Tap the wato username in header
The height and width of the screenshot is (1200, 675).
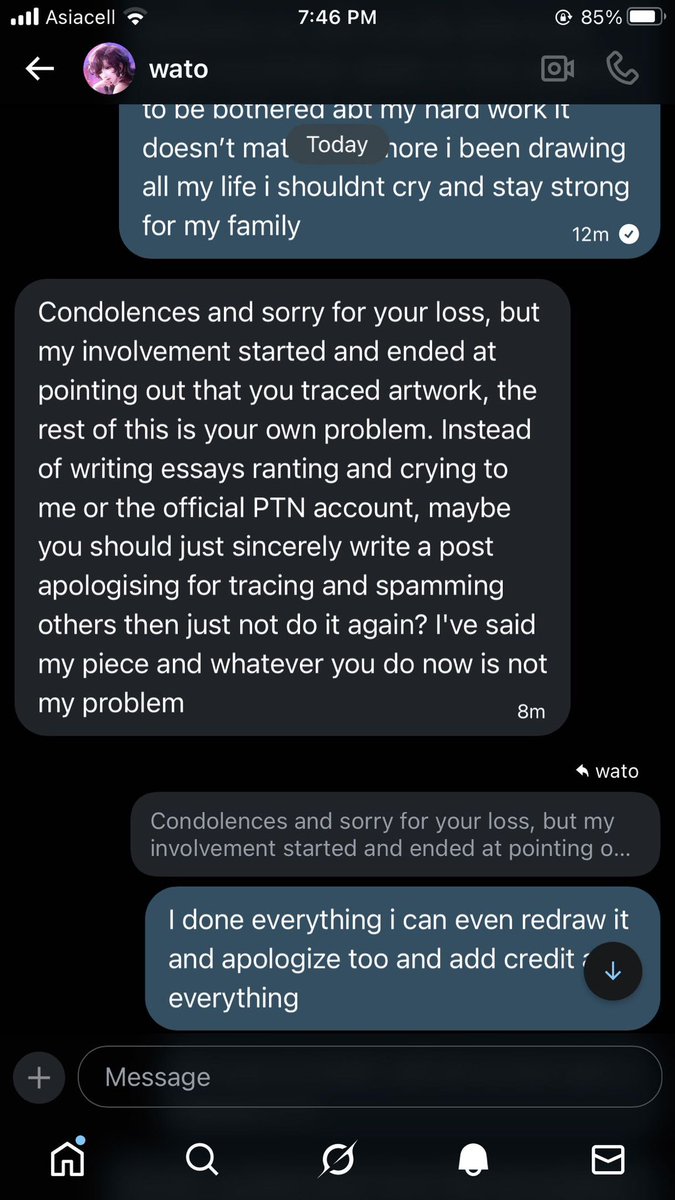(x=178, y=70)
